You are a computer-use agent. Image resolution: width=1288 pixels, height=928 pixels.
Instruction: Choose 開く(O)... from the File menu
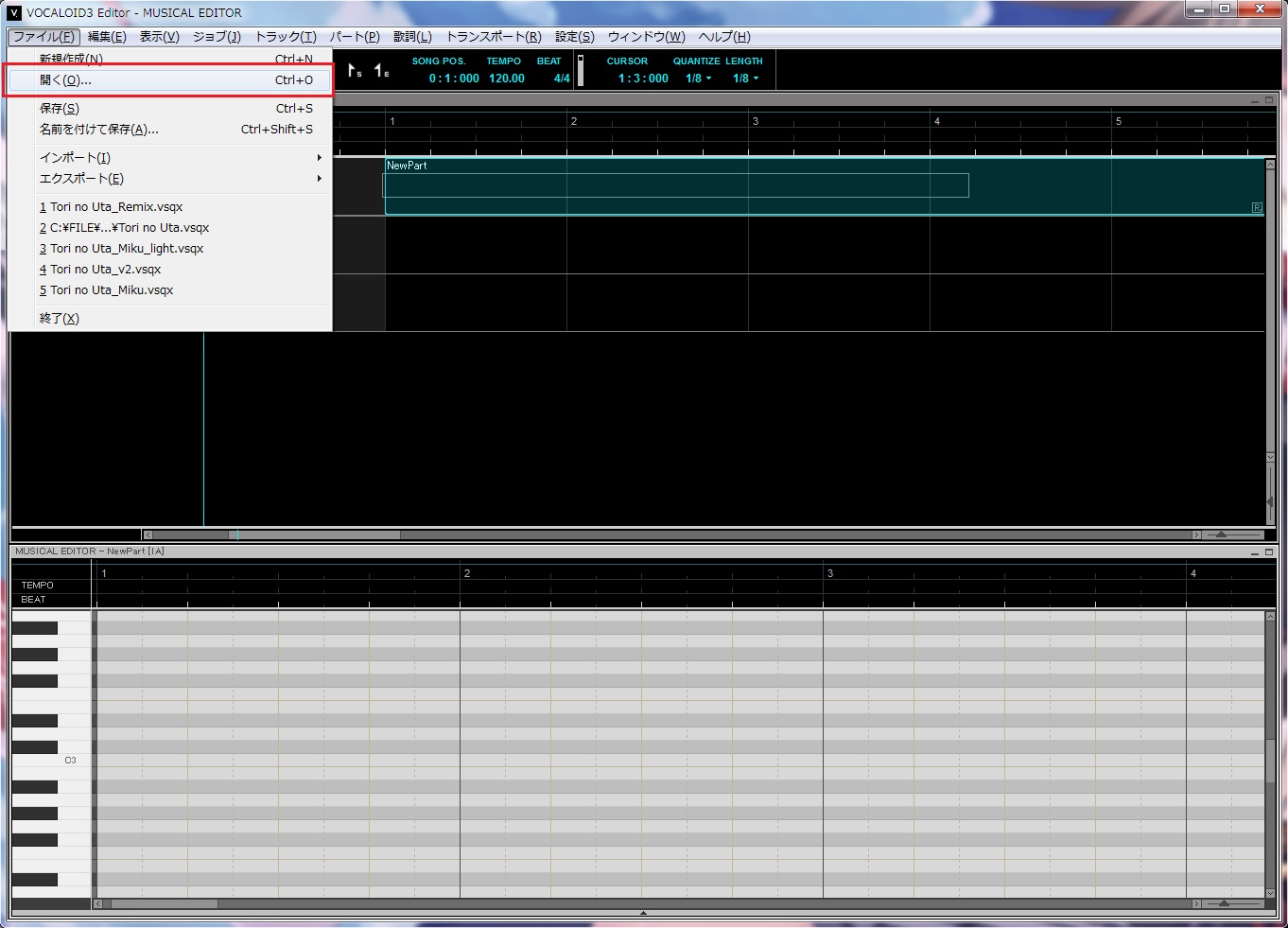point(170,79)
